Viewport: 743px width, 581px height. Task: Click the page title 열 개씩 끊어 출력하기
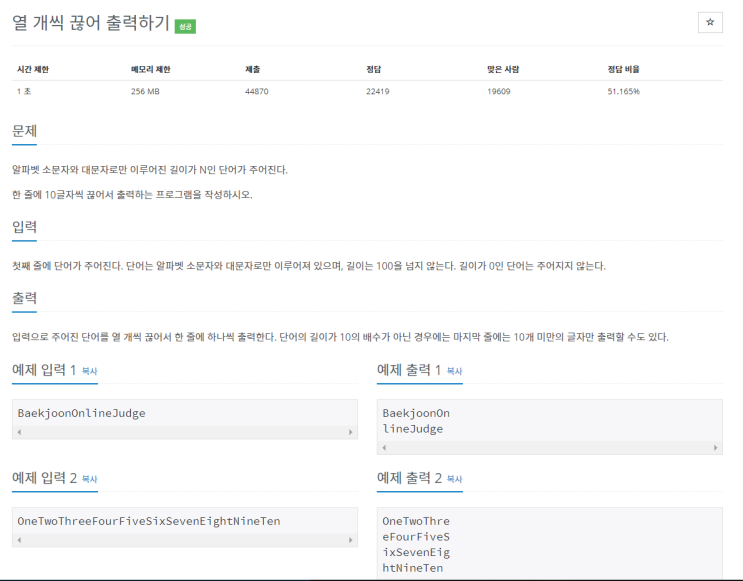coord(91,23)
